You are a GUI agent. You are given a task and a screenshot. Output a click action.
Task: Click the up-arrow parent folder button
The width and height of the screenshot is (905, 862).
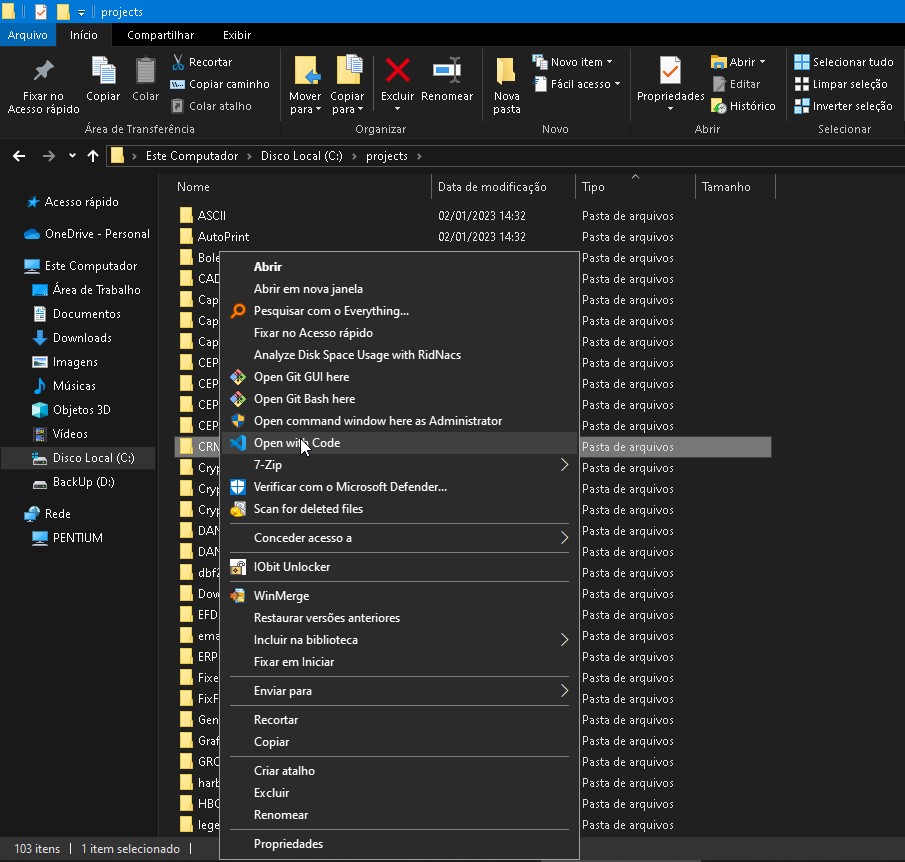93,156
